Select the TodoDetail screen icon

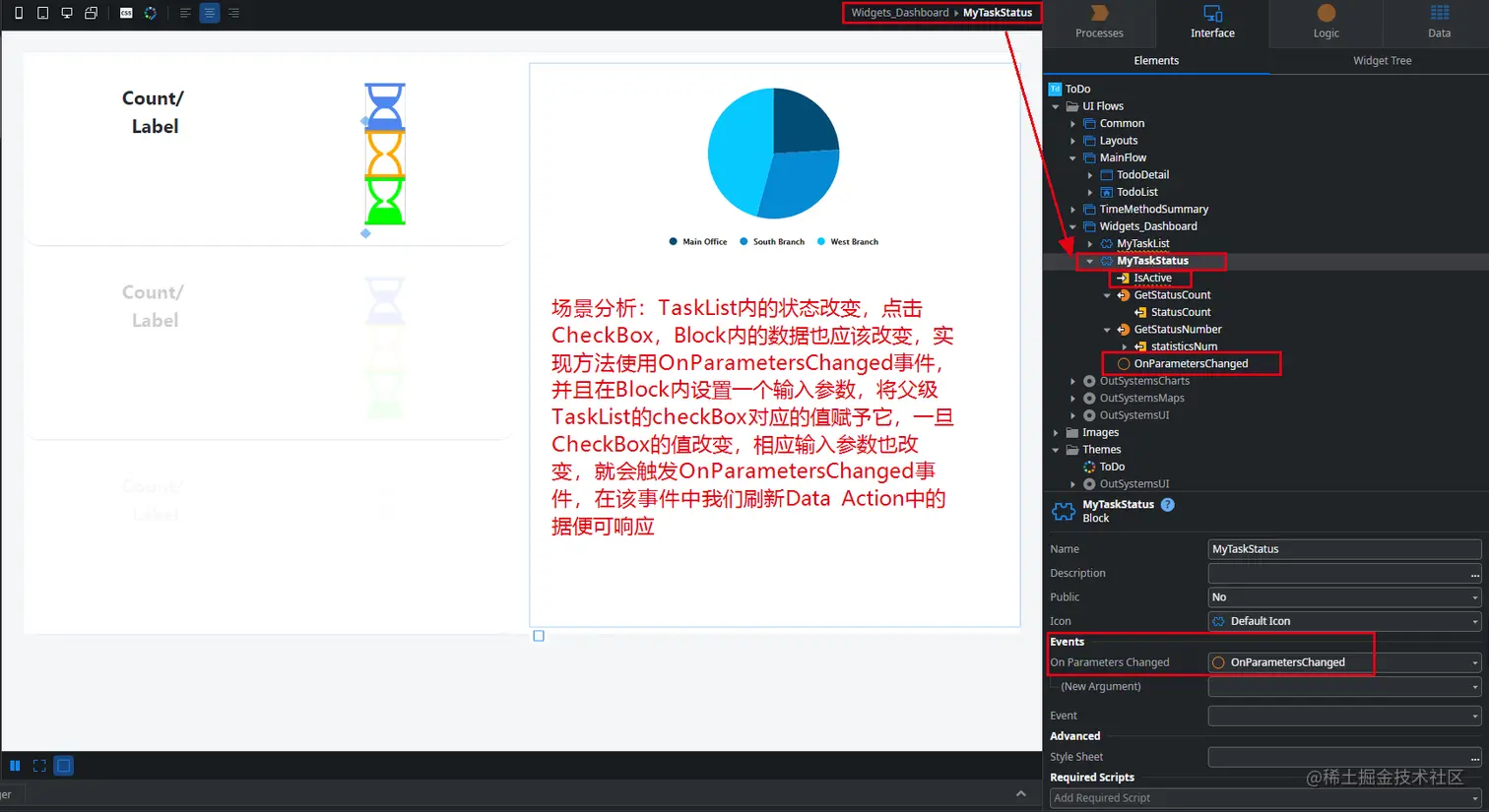pyautogui.click(x=1106, y=175)
